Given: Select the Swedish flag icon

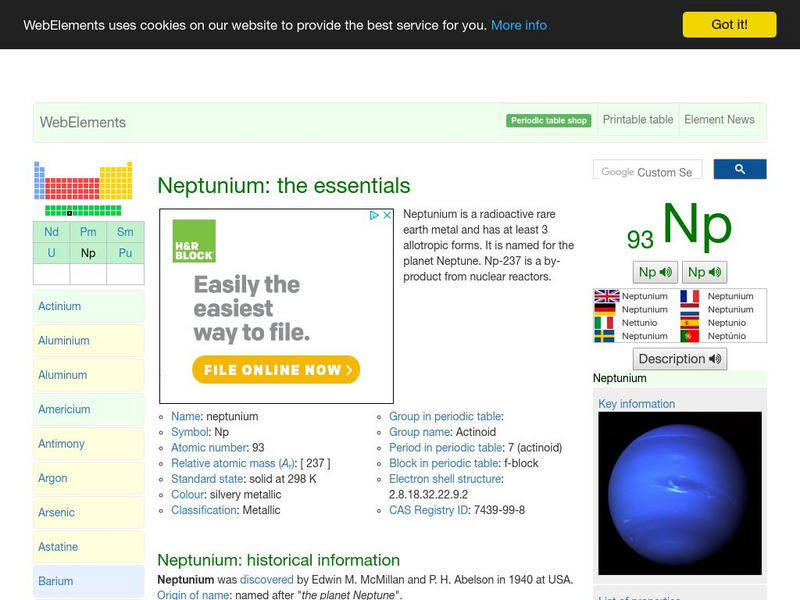Looking at the screenshot, I should pos(604,335).
